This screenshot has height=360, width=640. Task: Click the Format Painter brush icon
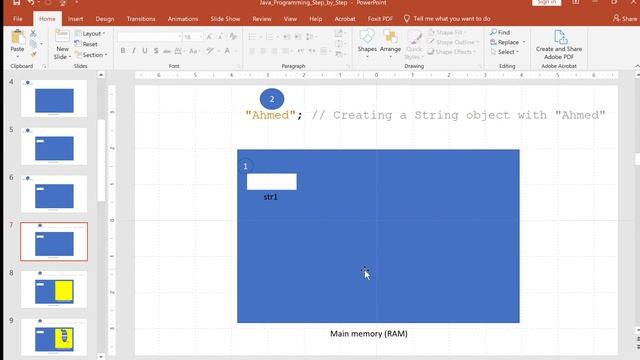33,54
